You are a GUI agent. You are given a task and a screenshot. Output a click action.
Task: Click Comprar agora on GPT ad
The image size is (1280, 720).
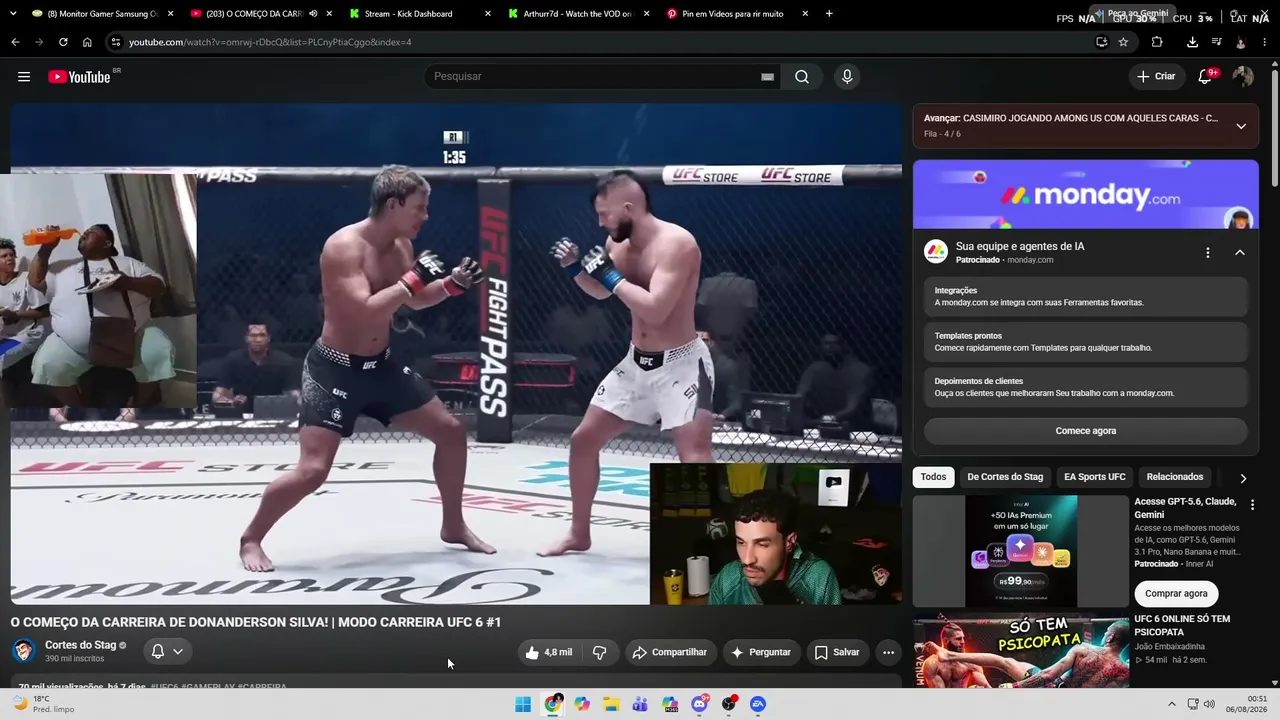coord(1176,593)
